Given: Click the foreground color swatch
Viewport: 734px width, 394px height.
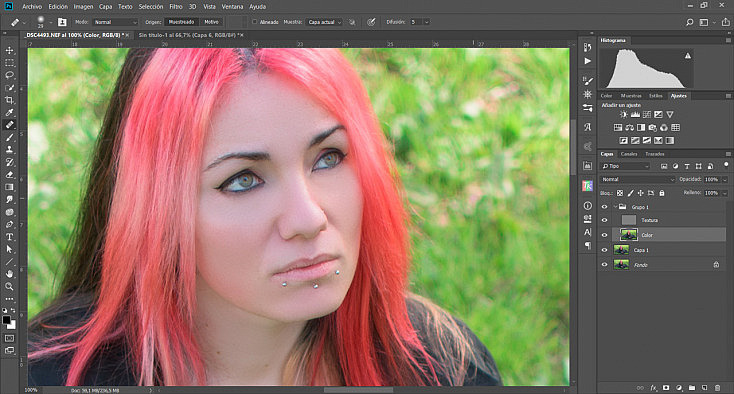Looking at the screenshot, I should pyautogui.click(x=6, y=320).
